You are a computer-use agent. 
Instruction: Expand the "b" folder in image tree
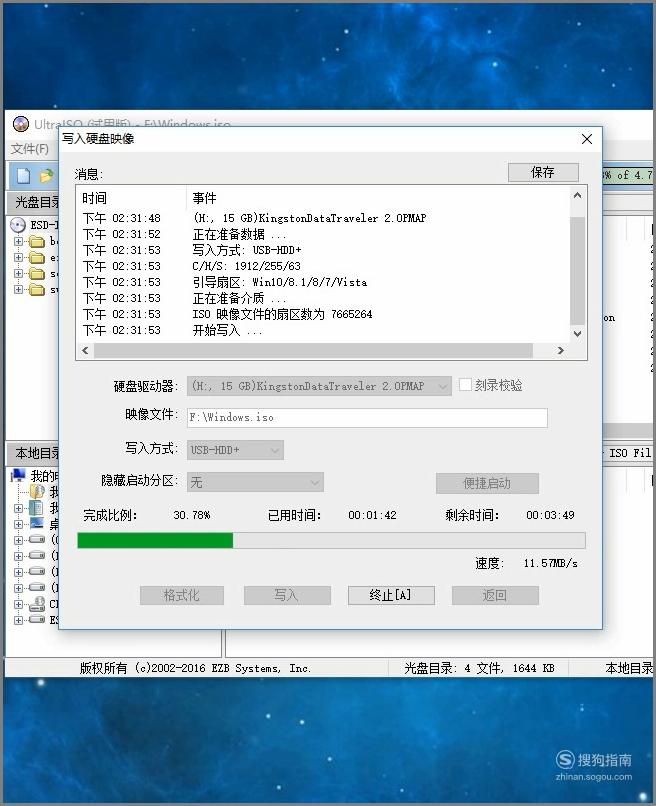19,241
